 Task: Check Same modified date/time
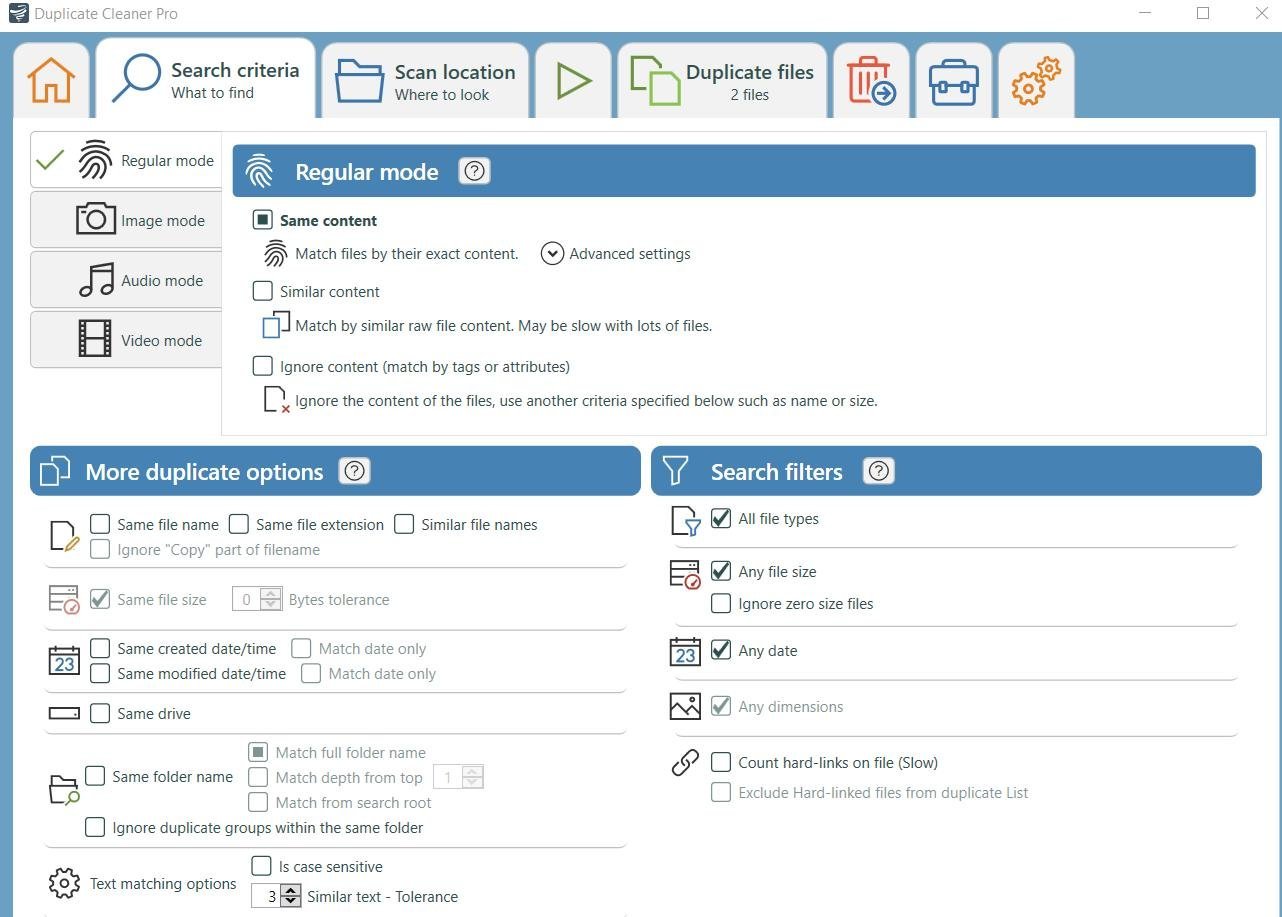[x=100, y=673]
